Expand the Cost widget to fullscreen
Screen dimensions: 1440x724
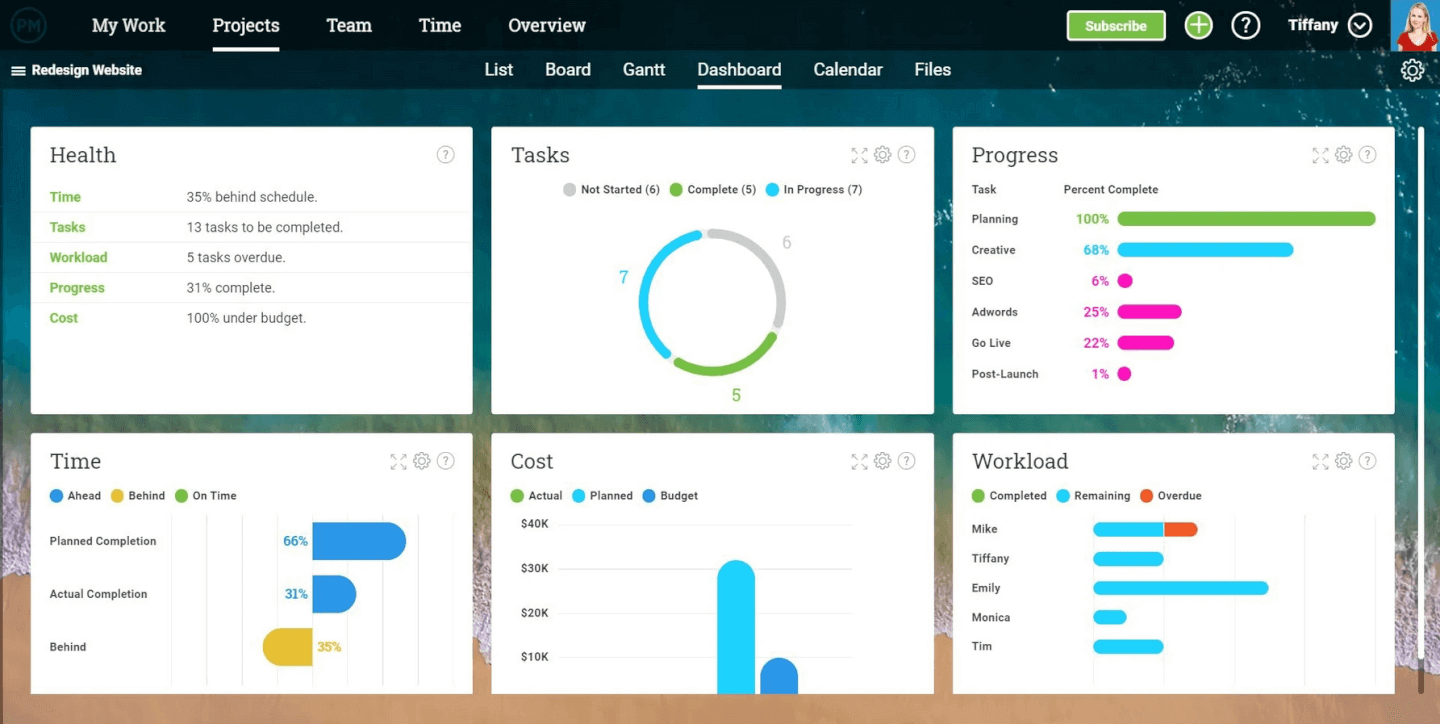(859, 461)
